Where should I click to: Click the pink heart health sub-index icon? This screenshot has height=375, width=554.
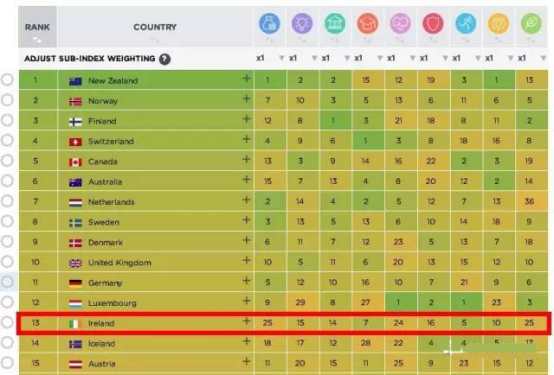400,24
